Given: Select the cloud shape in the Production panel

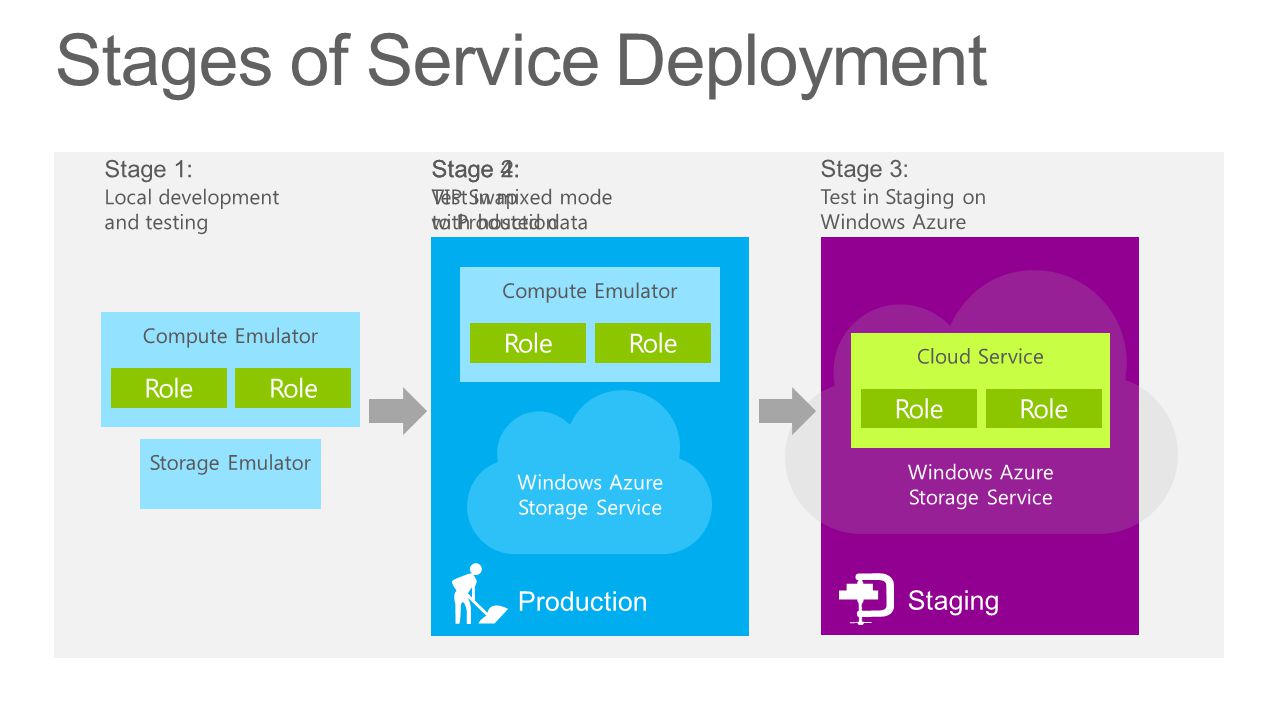Looking at the screenshot, I should pos(590,473).
